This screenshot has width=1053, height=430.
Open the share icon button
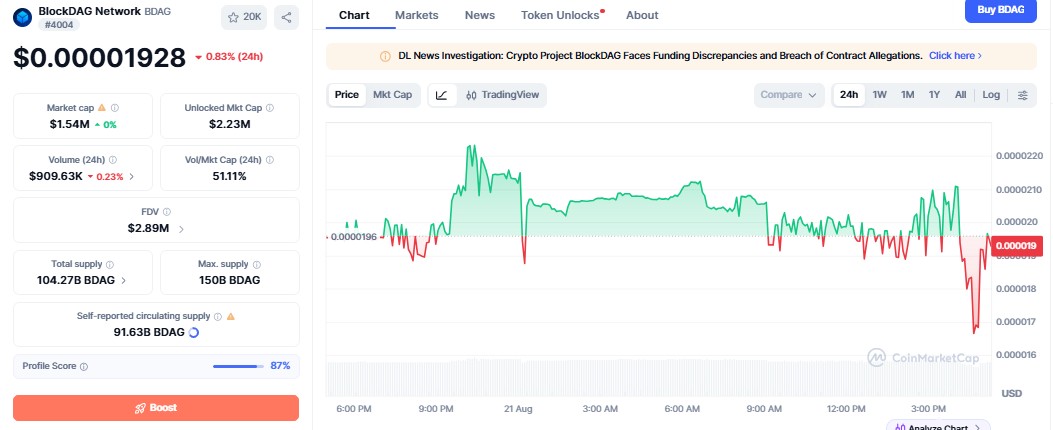coord(286,17)
